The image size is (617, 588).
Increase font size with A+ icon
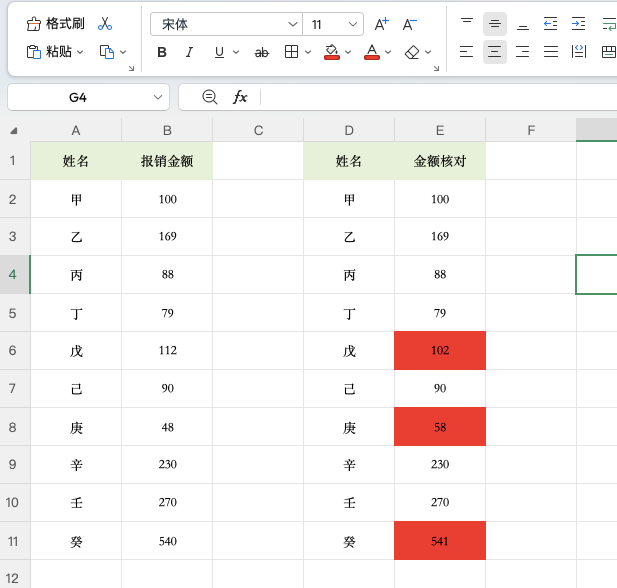[x=381, y=24]
